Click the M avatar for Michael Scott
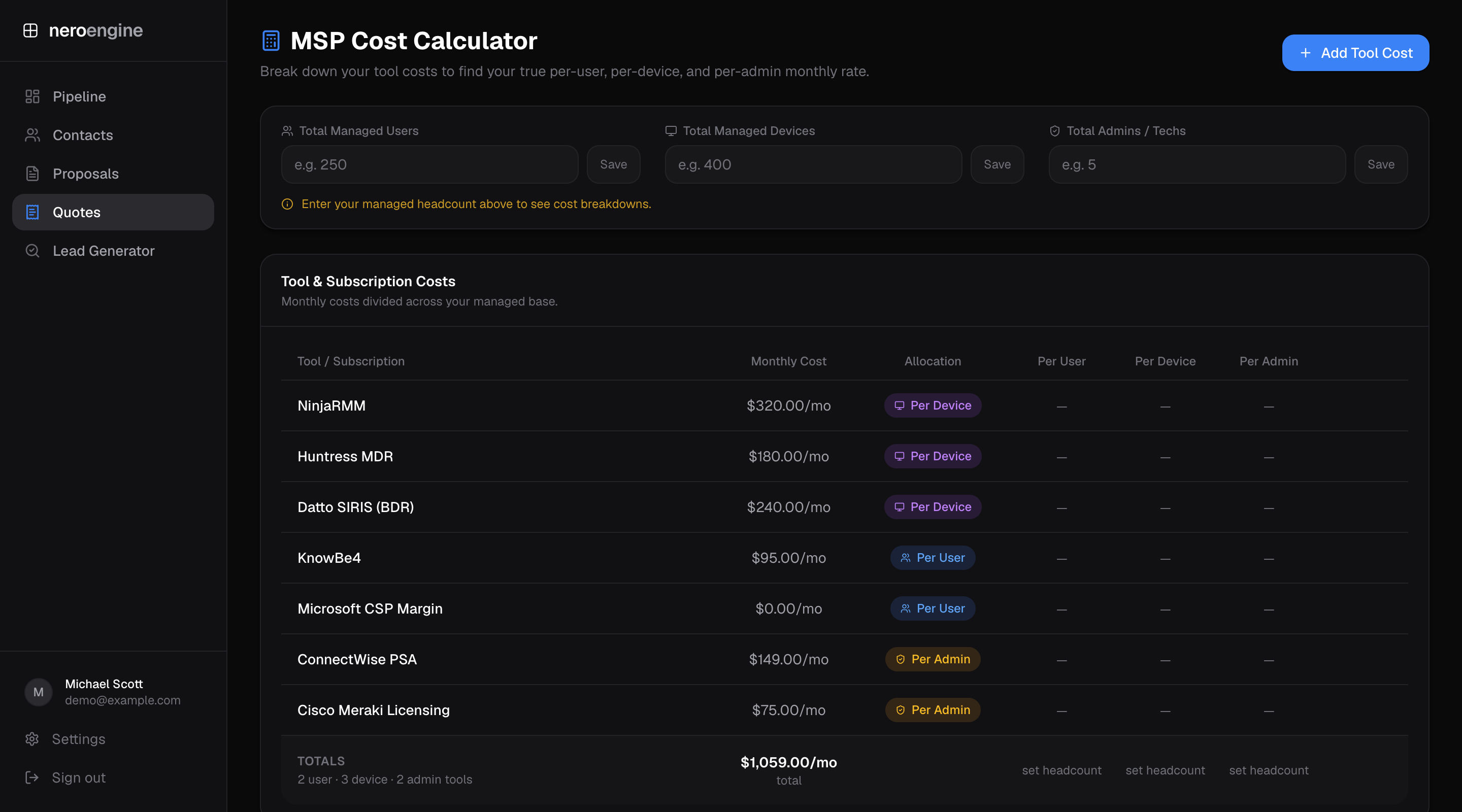The height and width of the screenshot is (812, 1462). (x=39, y=692)
